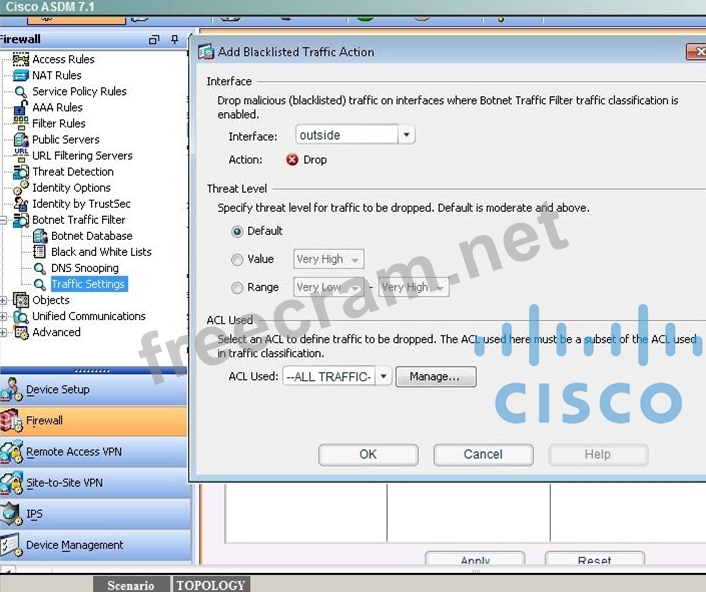Open the Interface dropdown showing outside
The width and height of the screenshot is (706, 592).
point(406,135)
